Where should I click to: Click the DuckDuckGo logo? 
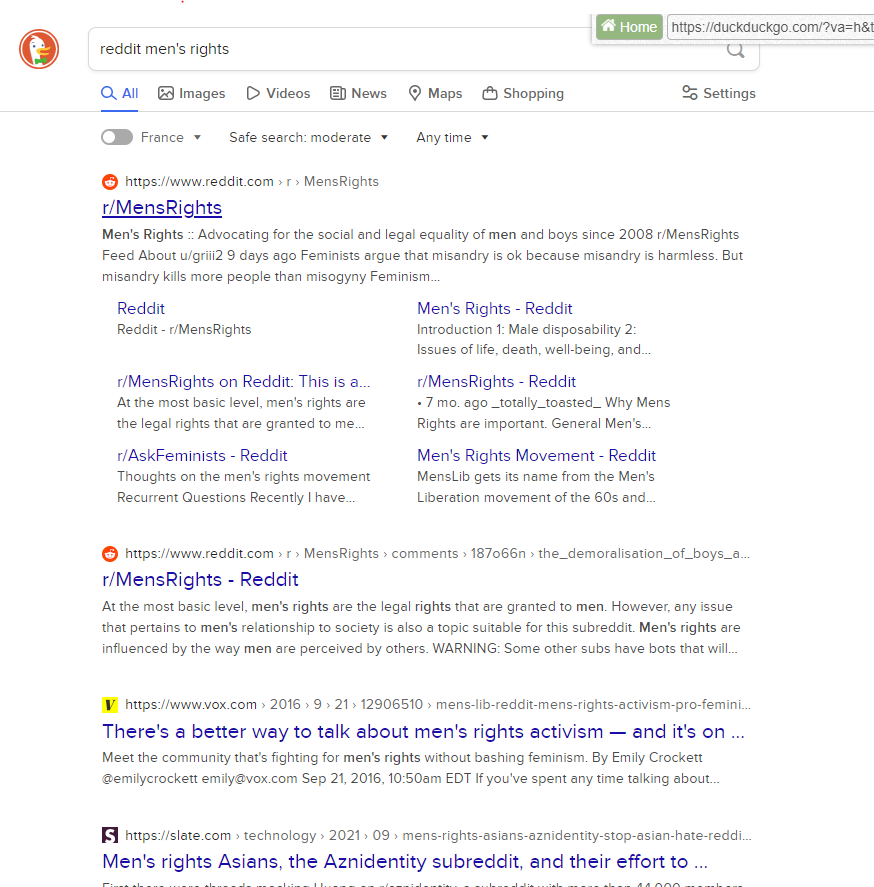click(x=39, y=49)
